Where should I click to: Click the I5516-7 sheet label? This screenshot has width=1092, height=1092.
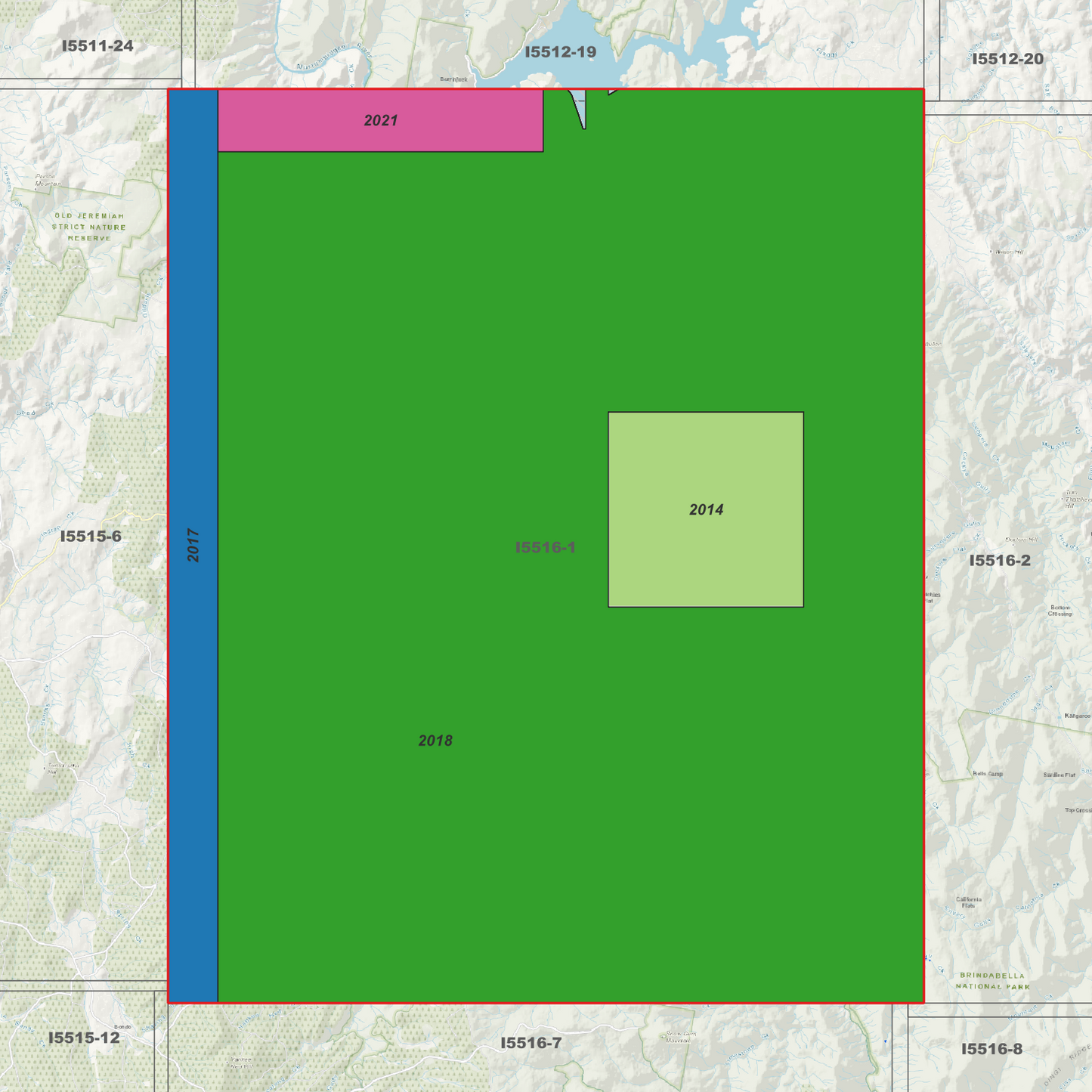click(x=531, y=1043)
